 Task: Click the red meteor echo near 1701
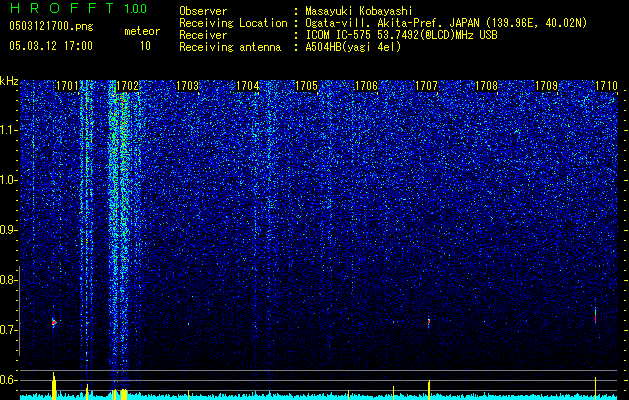[54, 322]
